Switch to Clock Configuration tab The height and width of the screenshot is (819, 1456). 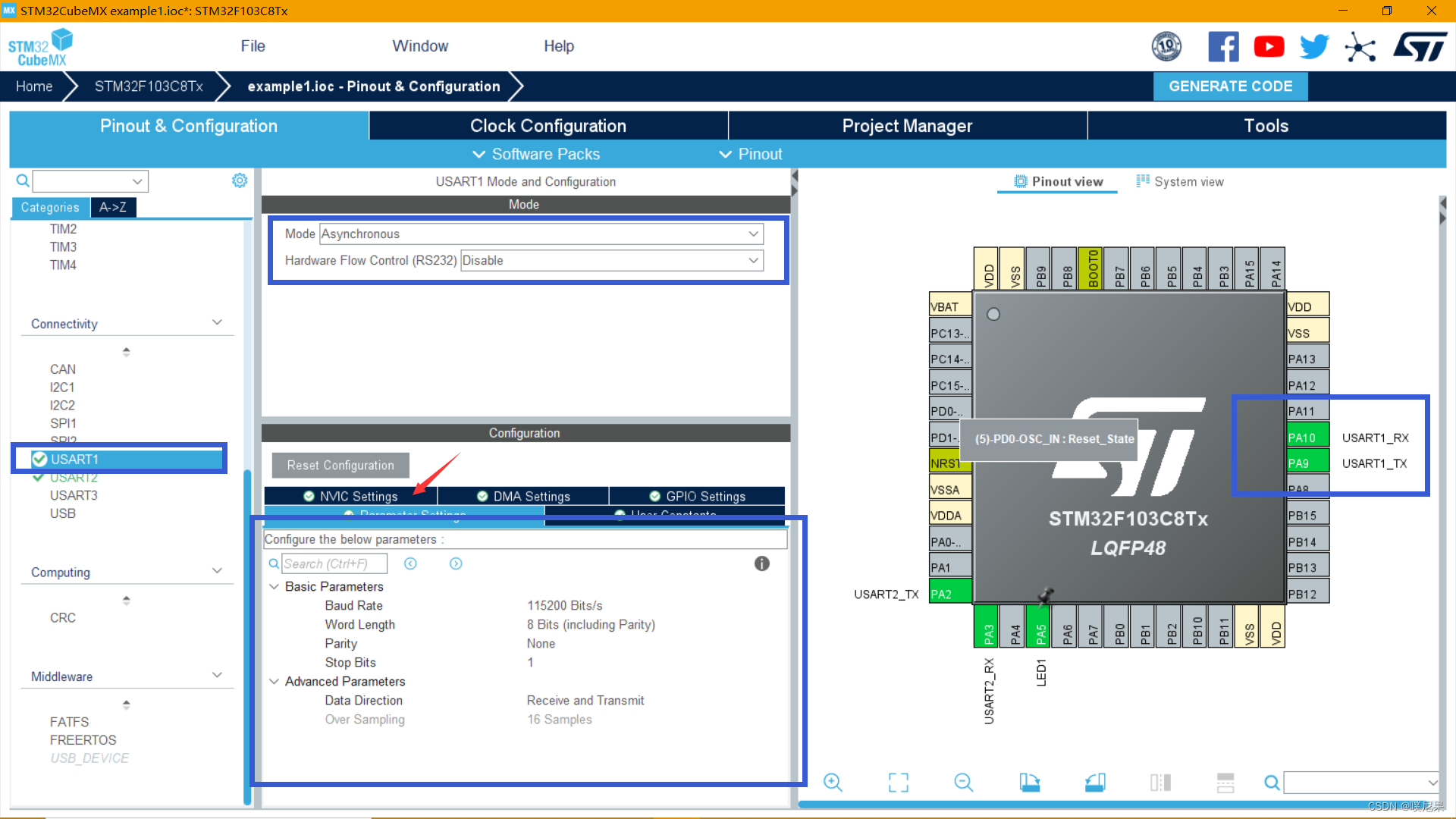point(548,126)
